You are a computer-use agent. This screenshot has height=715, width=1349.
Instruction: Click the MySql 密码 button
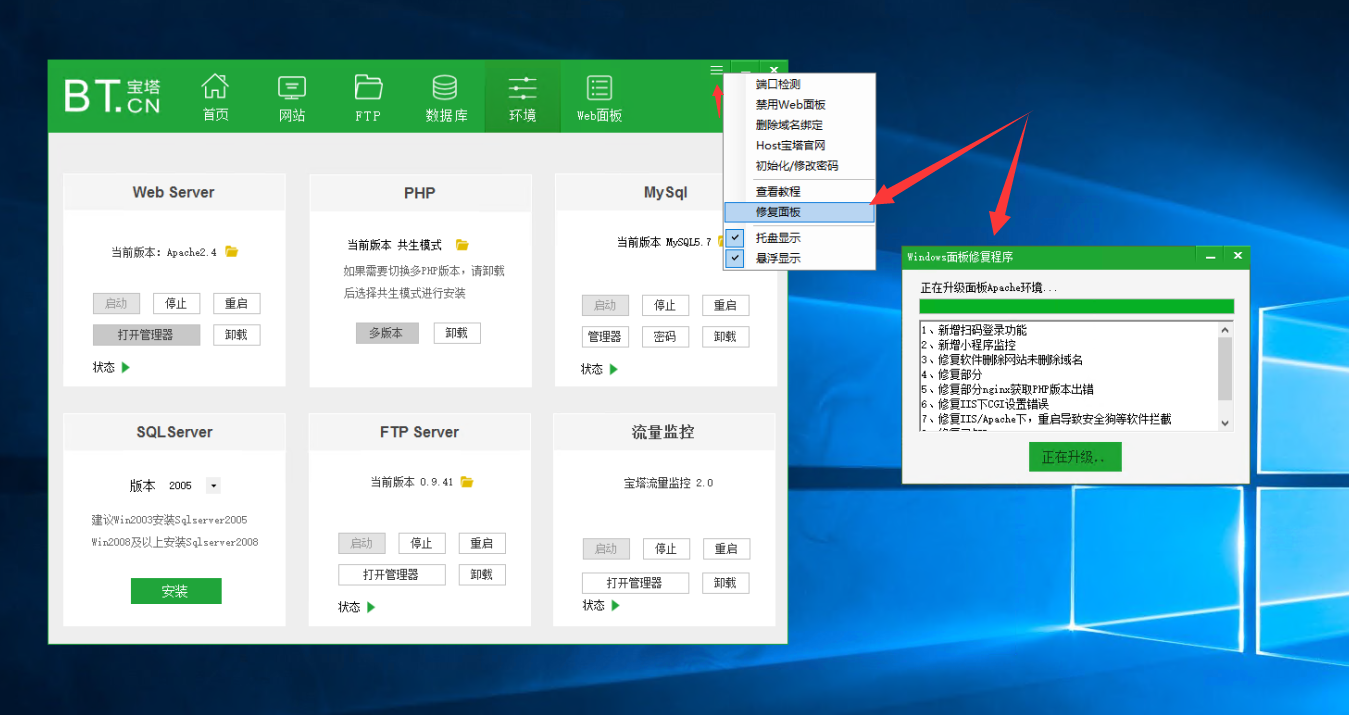[665, 337]
